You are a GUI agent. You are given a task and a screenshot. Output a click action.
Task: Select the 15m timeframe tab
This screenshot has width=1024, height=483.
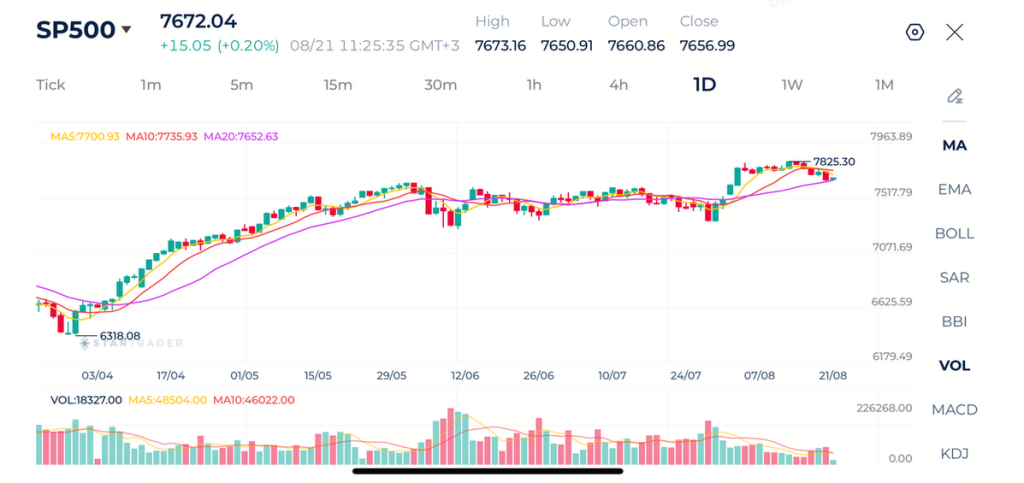(338, 85)
